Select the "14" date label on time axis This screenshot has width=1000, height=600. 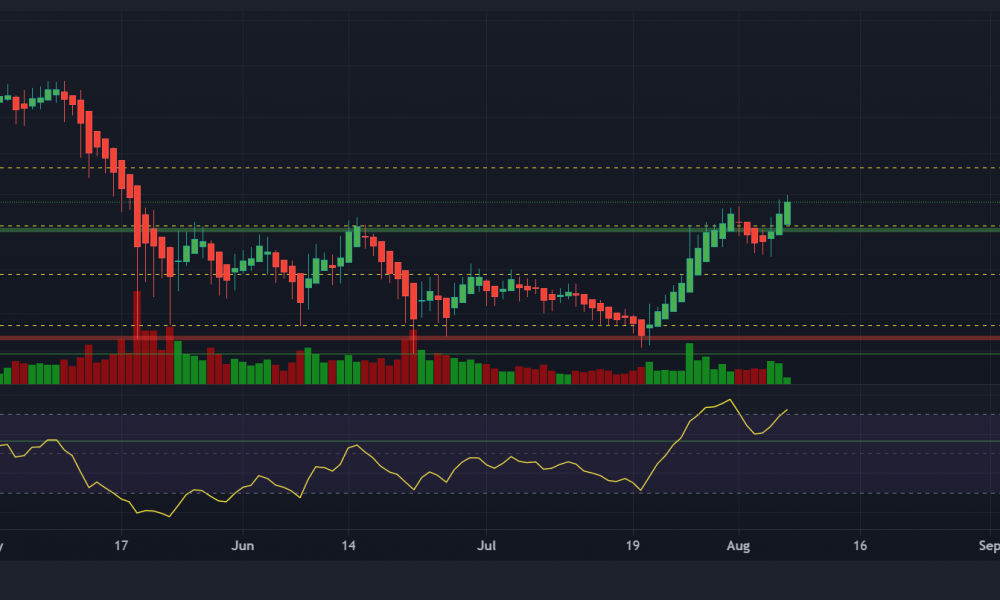coord(348,546)
